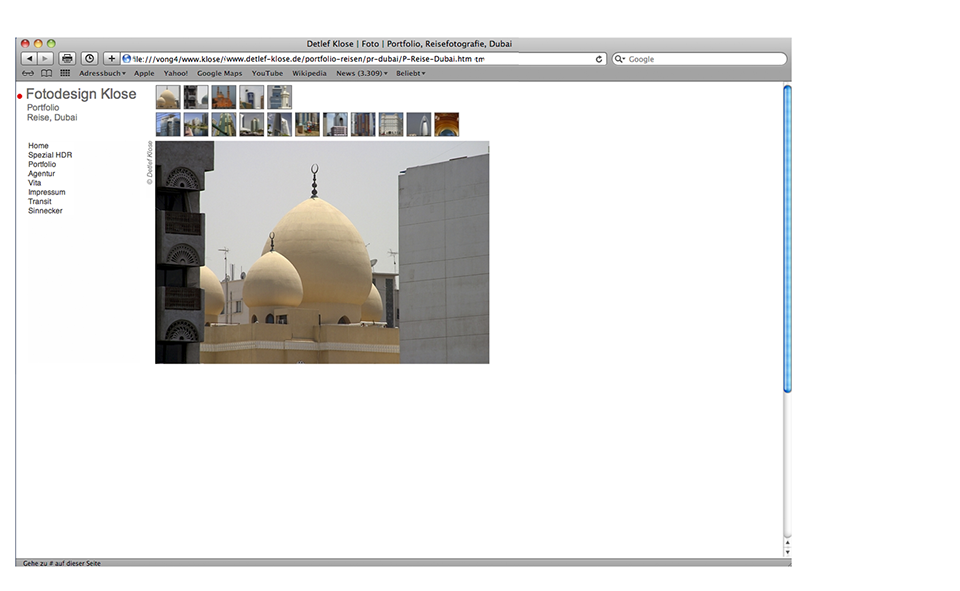The height and width of the screenshot is (591, 960).
Task: Open the reading list glasses icon
Action: coord(28,73)
